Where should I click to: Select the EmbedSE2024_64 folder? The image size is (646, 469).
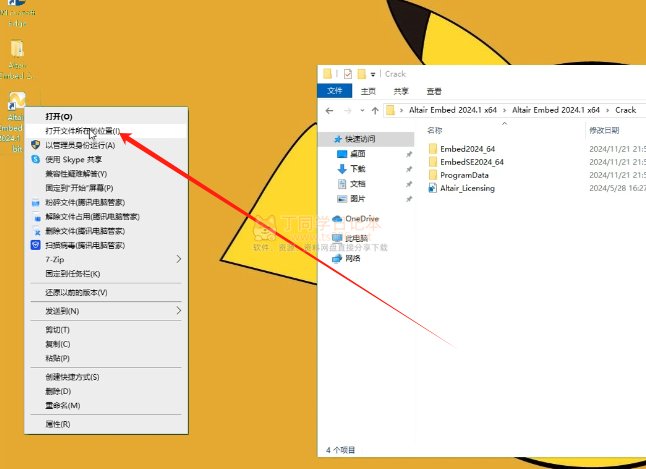472,162
